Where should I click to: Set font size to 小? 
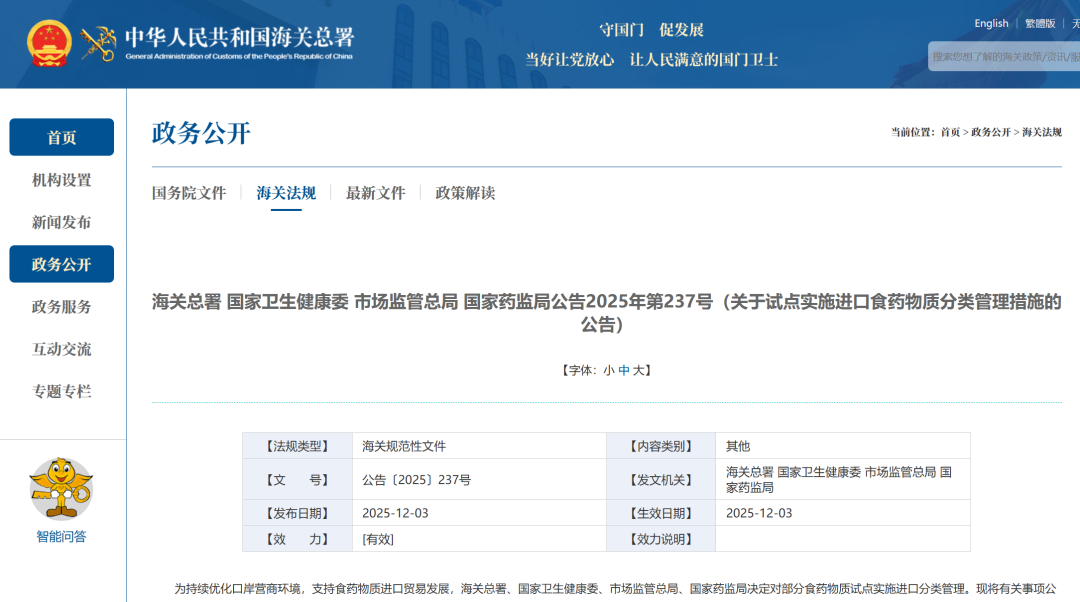608,370
